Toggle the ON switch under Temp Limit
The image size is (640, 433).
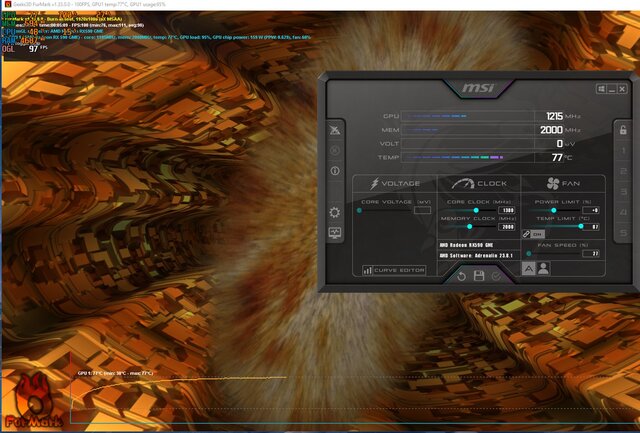[x=538, y=233]
